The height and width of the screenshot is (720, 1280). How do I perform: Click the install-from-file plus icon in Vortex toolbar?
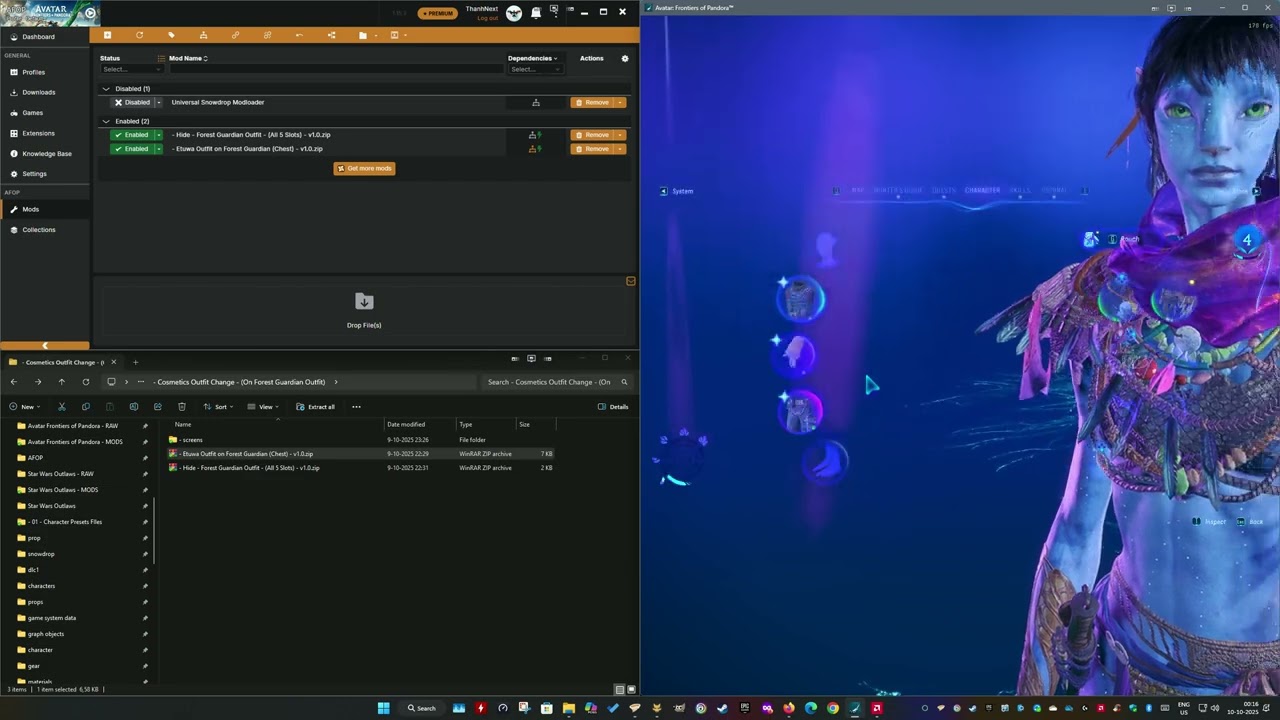coord(107,35)
